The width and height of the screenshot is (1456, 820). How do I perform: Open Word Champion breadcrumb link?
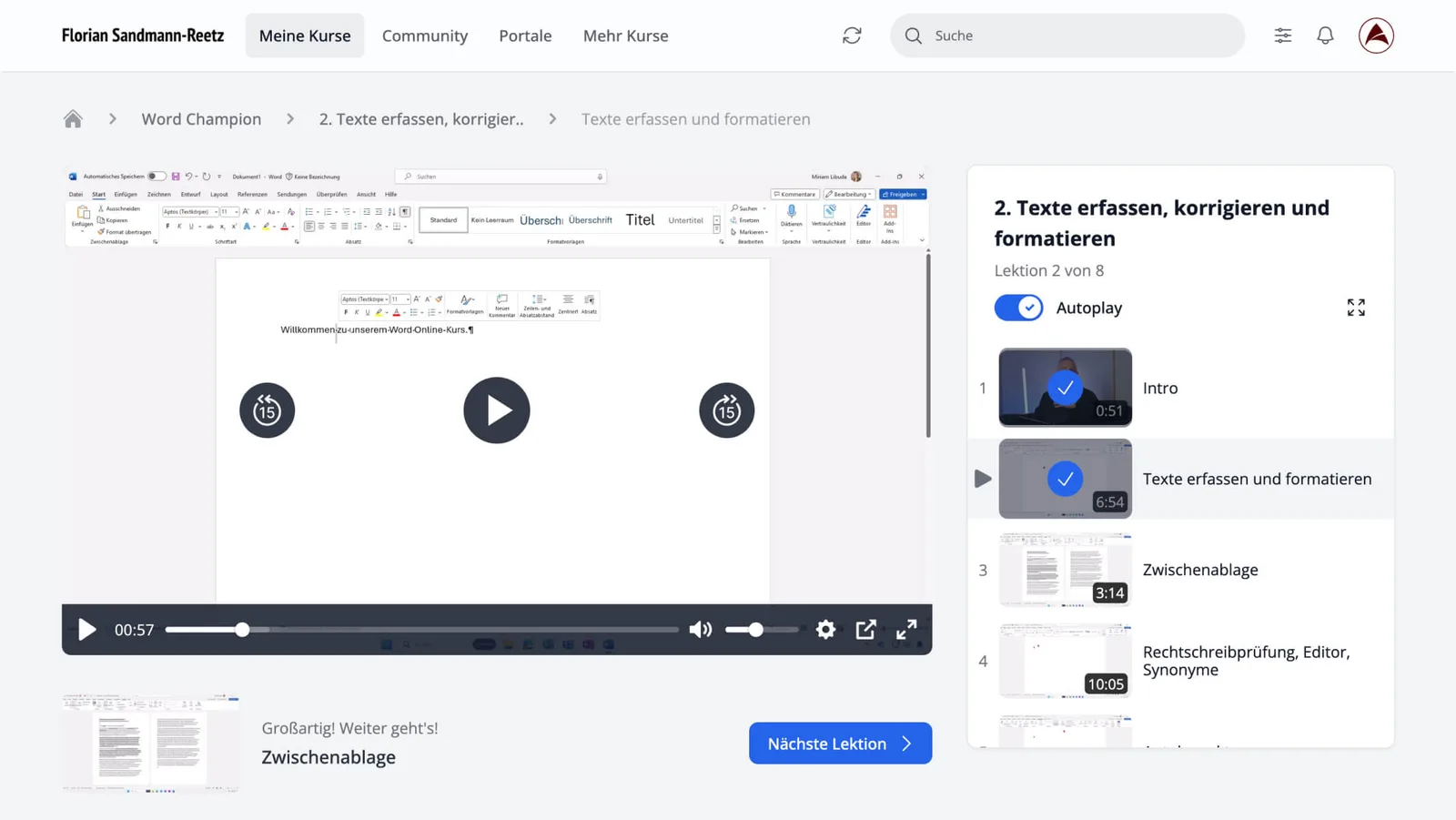201,119
